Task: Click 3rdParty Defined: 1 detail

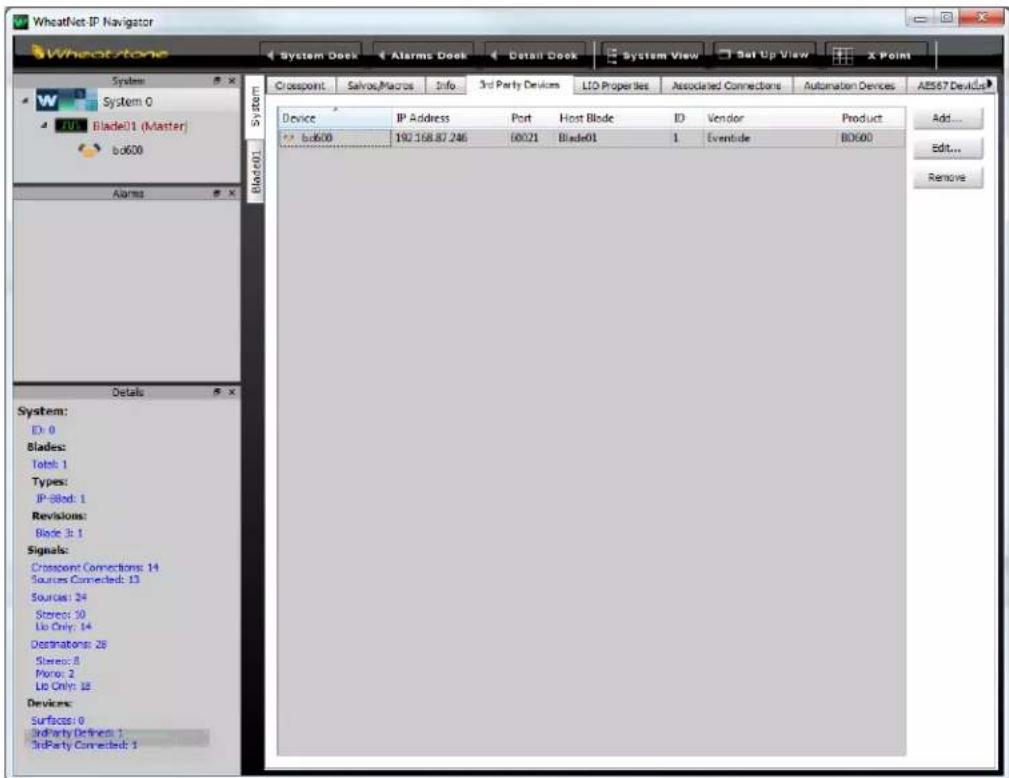Action: [77, 733]
